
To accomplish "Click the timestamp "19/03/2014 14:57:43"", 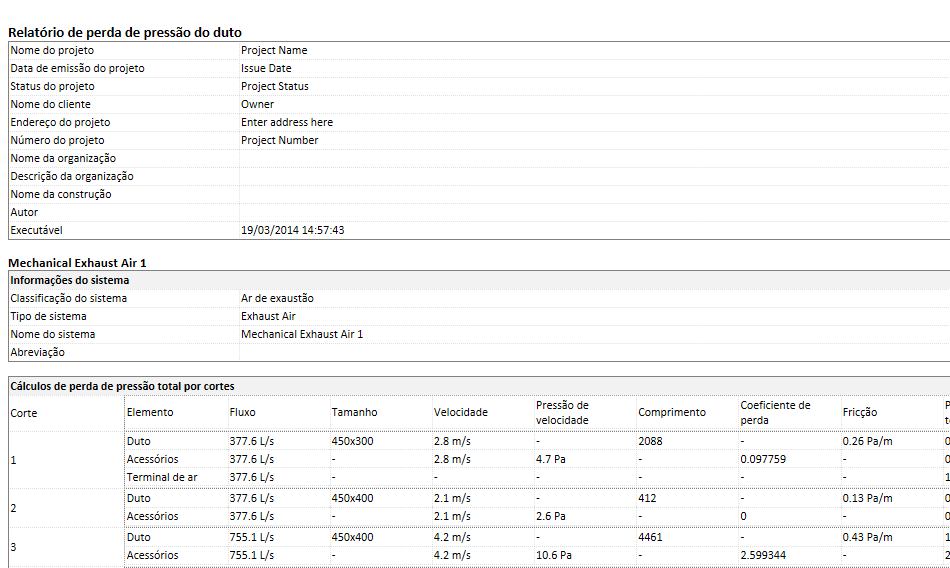I will pos(293,230).
